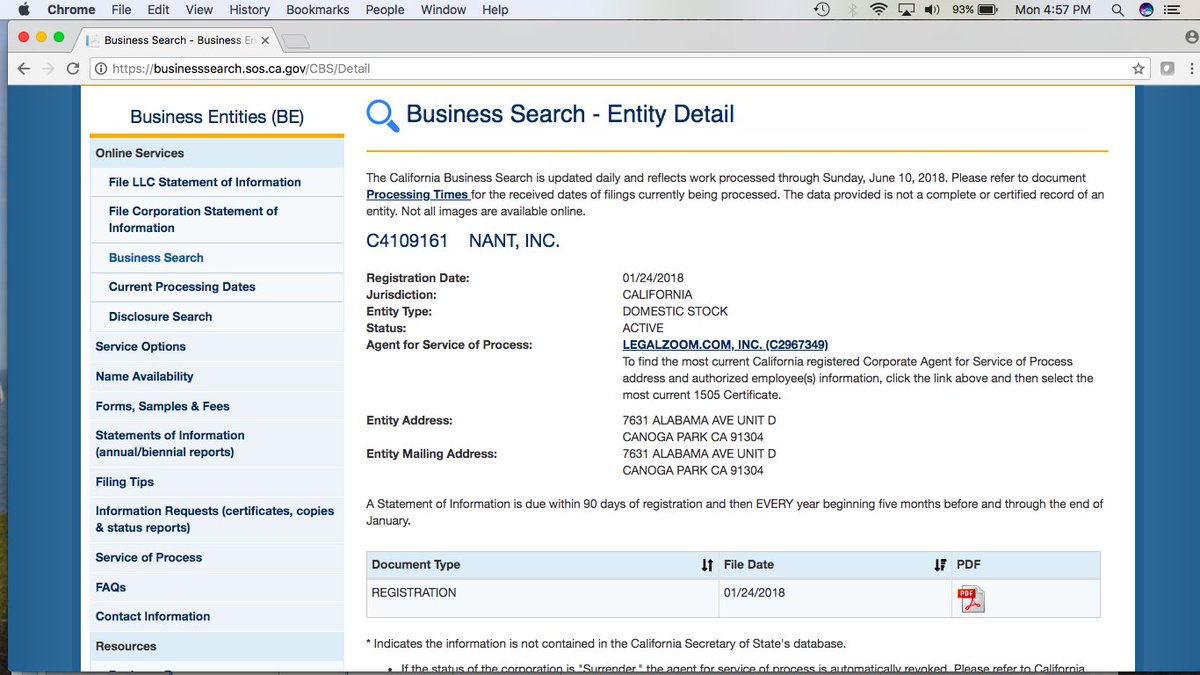Close the Business Search tab
The image size is (1200, 675).
[x=265, y=41]
